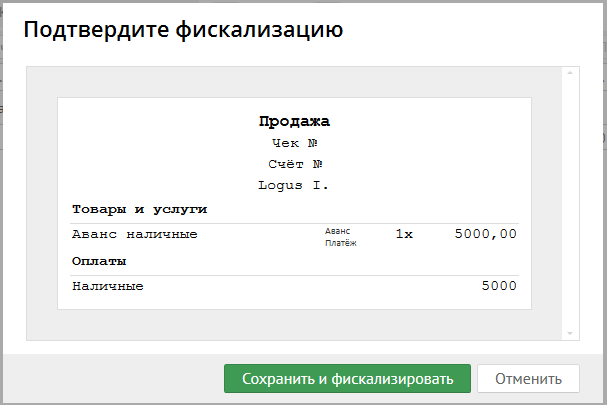Click the 1x quantity value
The width and height of the screenshot is (607, 405).
coord(404,235)
